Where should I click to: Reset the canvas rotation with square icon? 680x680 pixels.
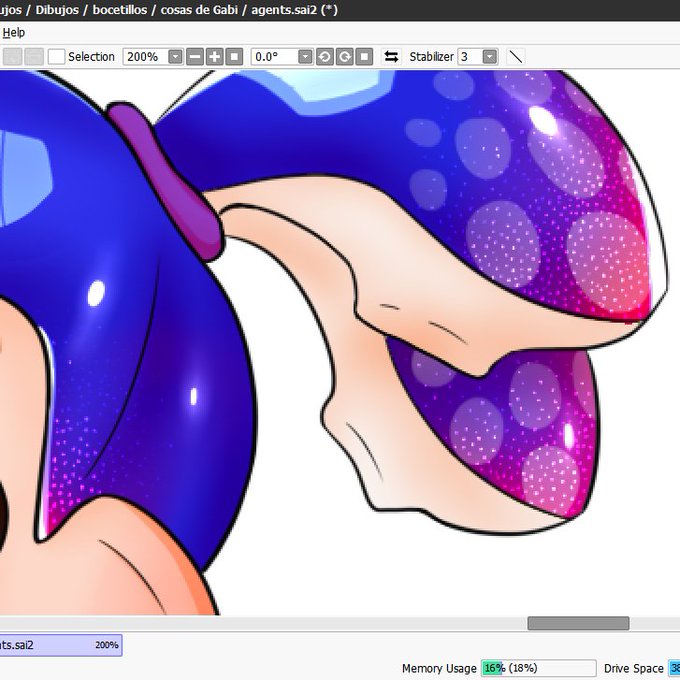tap(364, 57)
